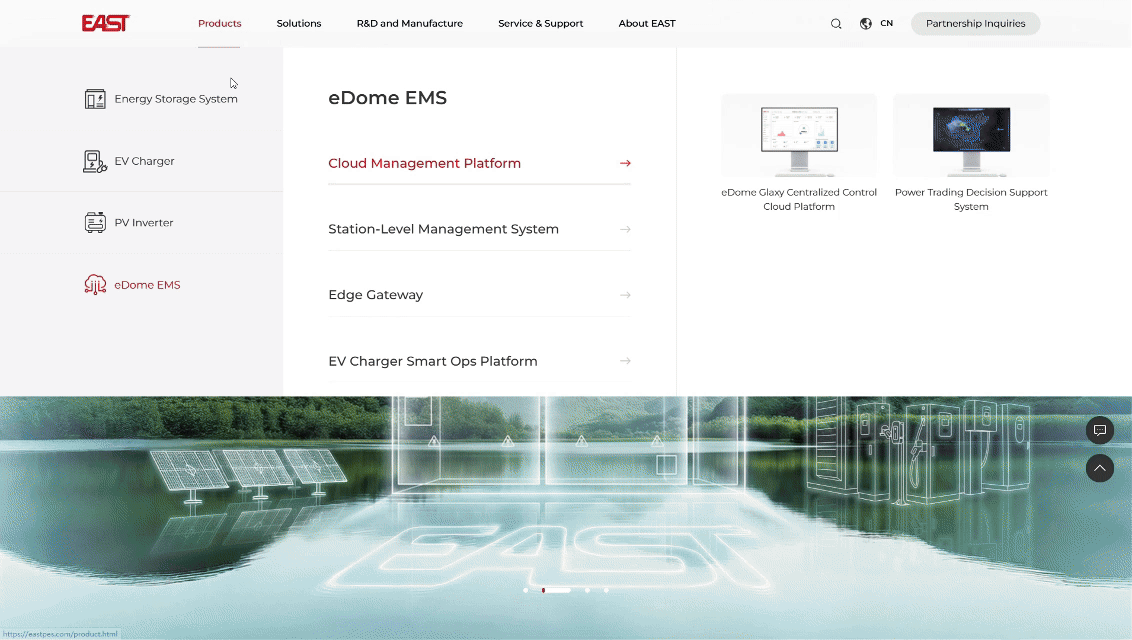Viewport: 1132px width, 640px height.
Task: Click the EV Charger icon
Action: [95, 161]
